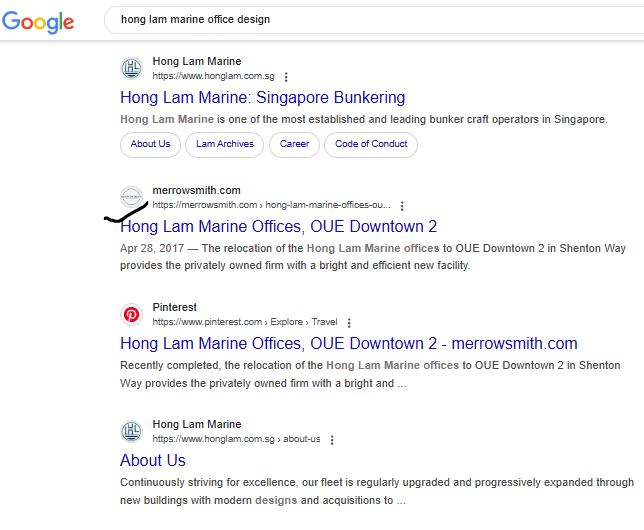Open the Career sitelink chip
The width and height of the screenshot is (644, 530).
tap(294, 144)
